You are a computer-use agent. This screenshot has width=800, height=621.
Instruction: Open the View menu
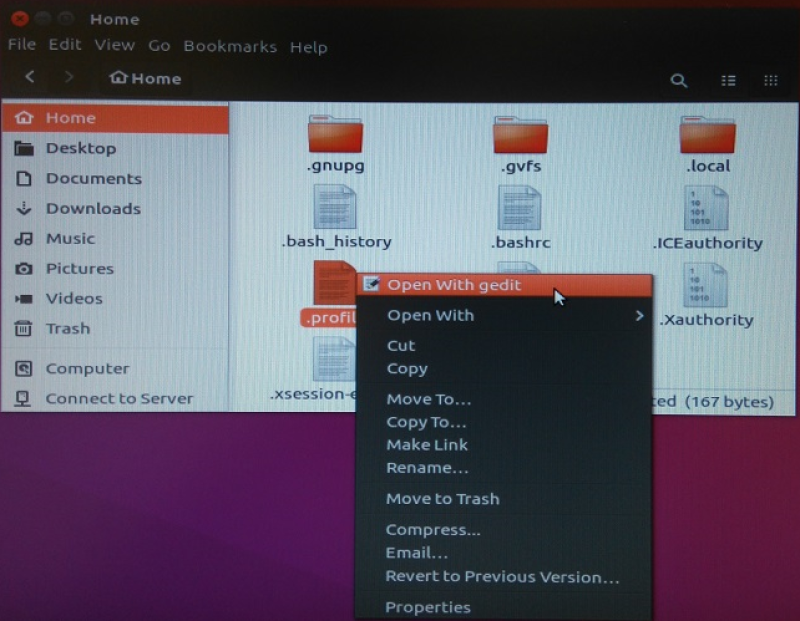coord(115,45)
